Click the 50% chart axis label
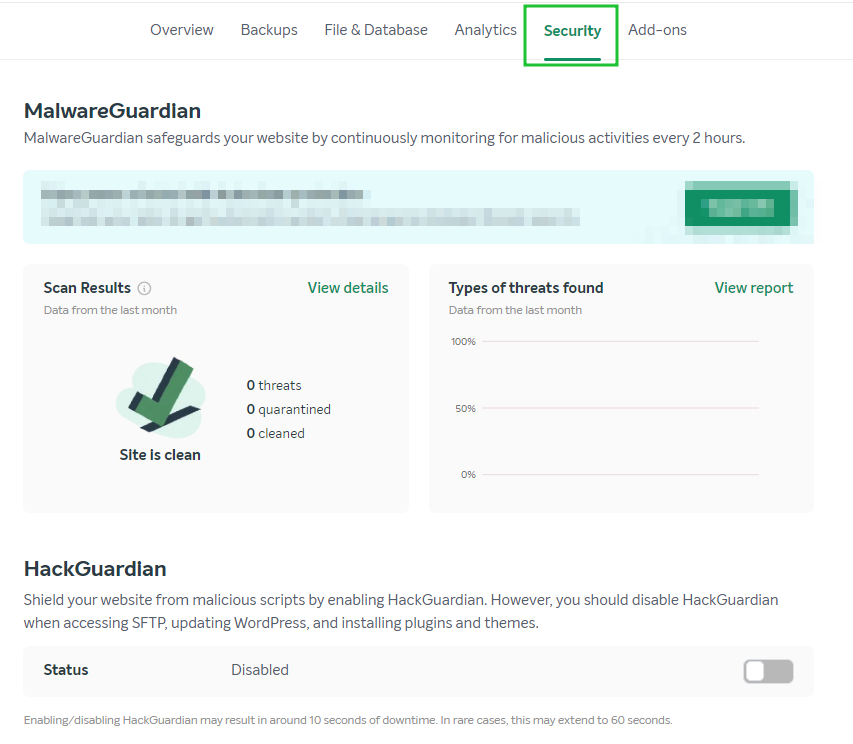 click(466, 408)
